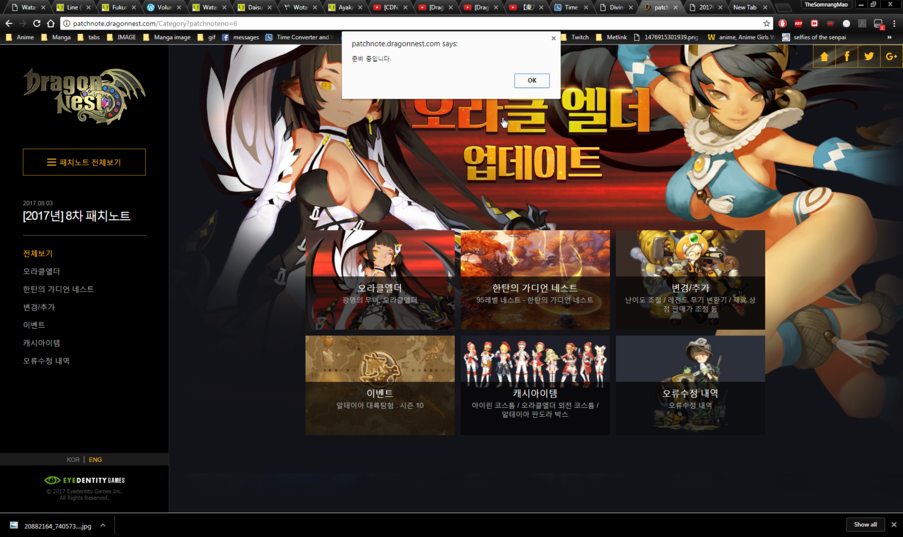This screenshot has width=903, height=537.
Task: Switch to the Divin tab
Action: click(x=616, y=7)
